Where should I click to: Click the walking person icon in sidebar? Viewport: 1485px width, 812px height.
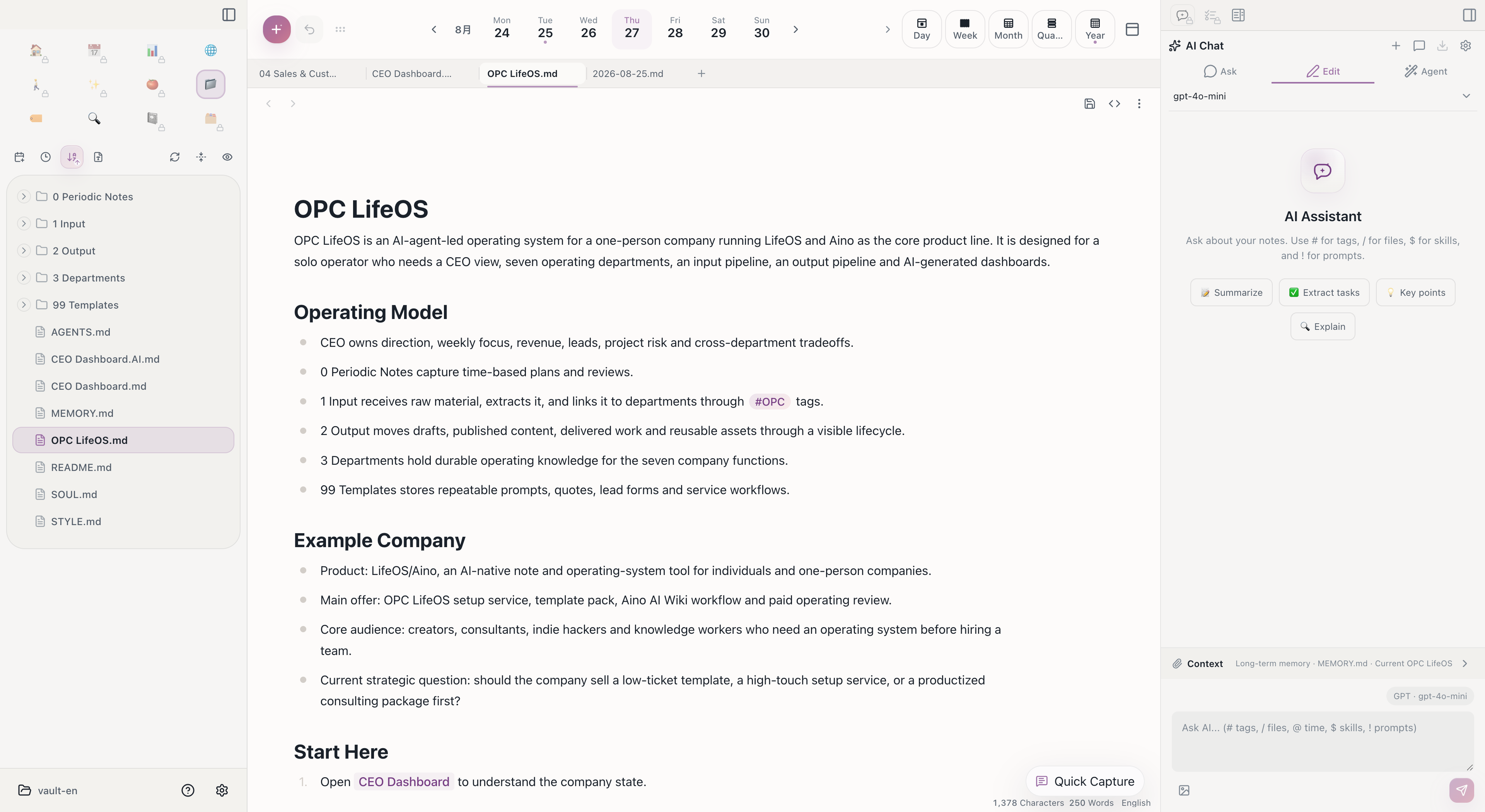pyautogui.click(x=36, y=85)
